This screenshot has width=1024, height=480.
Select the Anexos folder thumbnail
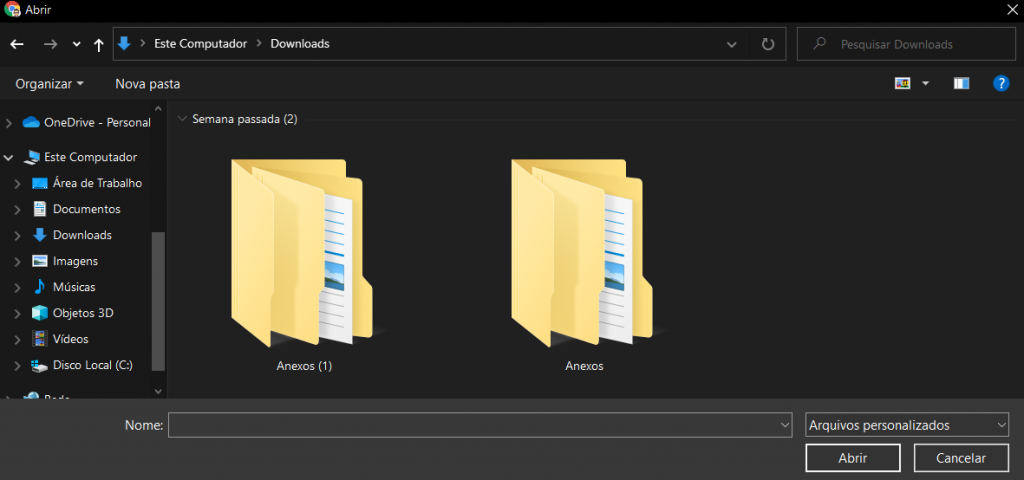tap(583, 255)
